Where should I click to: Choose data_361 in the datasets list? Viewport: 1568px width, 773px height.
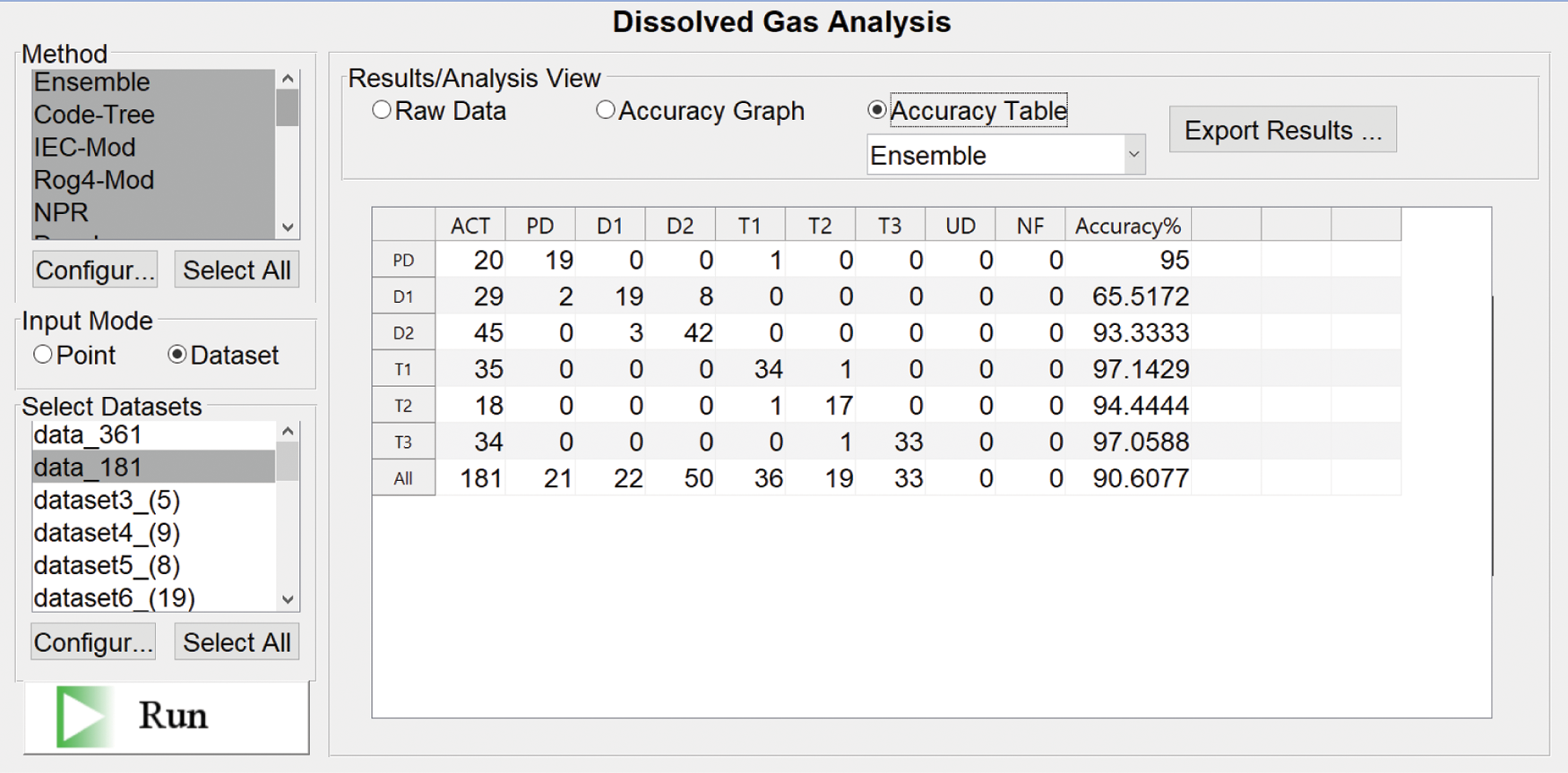click(x=88, y=435)
